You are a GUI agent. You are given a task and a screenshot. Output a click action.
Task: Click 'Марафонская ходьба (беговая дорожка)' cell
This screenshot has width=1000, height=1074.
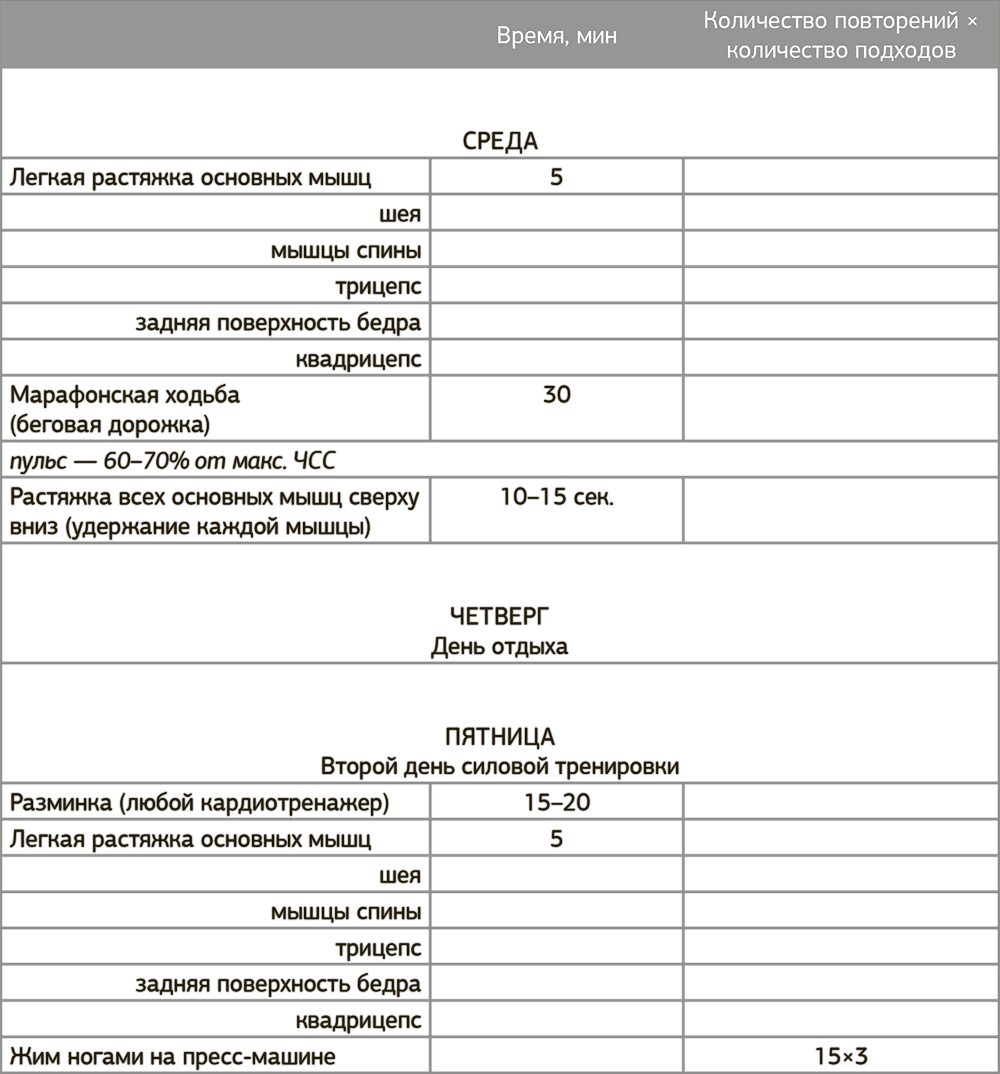tap(125, 409)
